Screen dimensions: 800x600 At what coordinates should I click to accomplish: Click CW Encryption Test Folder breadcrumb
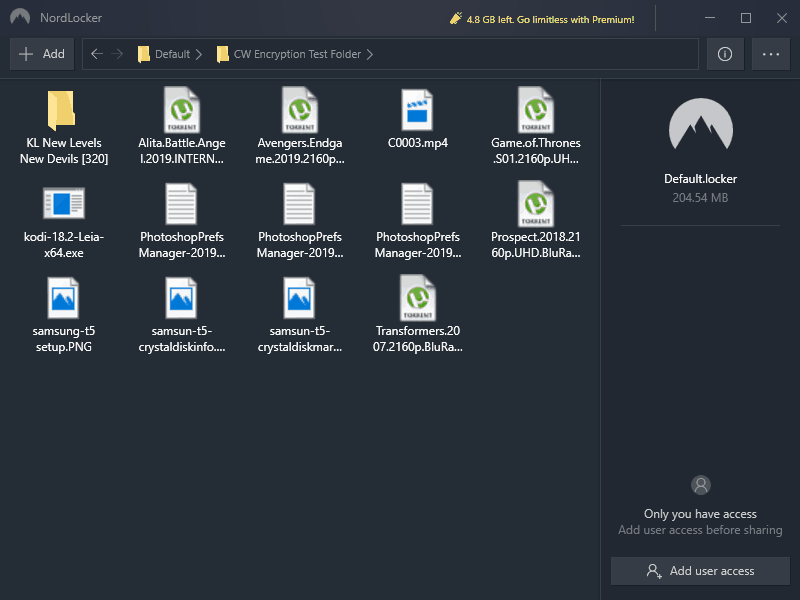click(297, 54)
